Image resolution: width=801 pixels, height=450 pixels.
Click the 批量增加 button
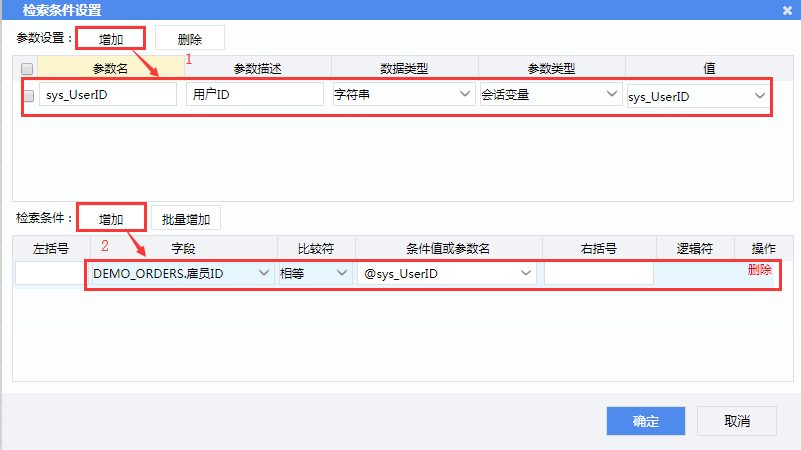click(188, 219)
